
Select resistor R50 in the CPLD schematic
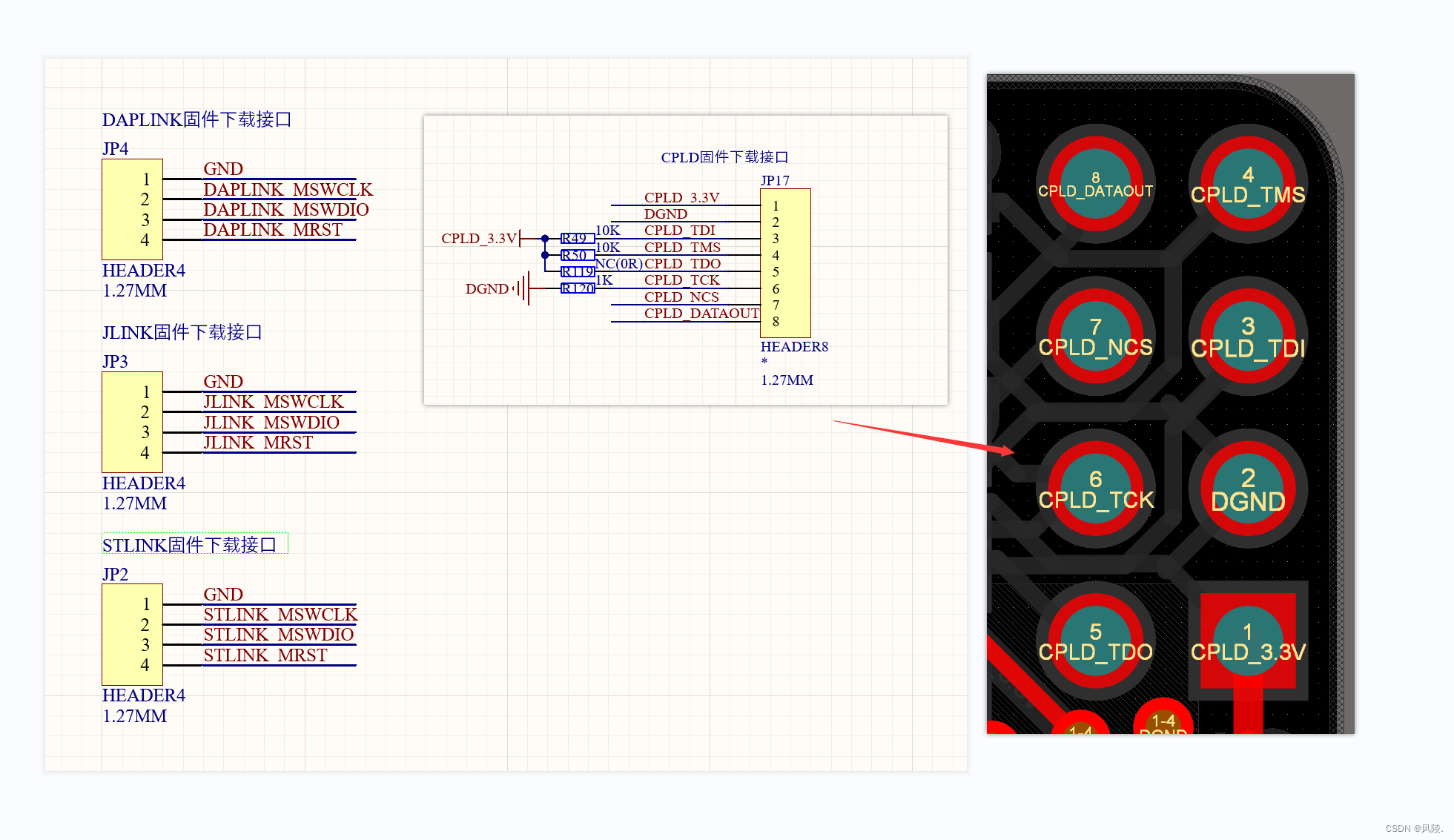(578, 255)
